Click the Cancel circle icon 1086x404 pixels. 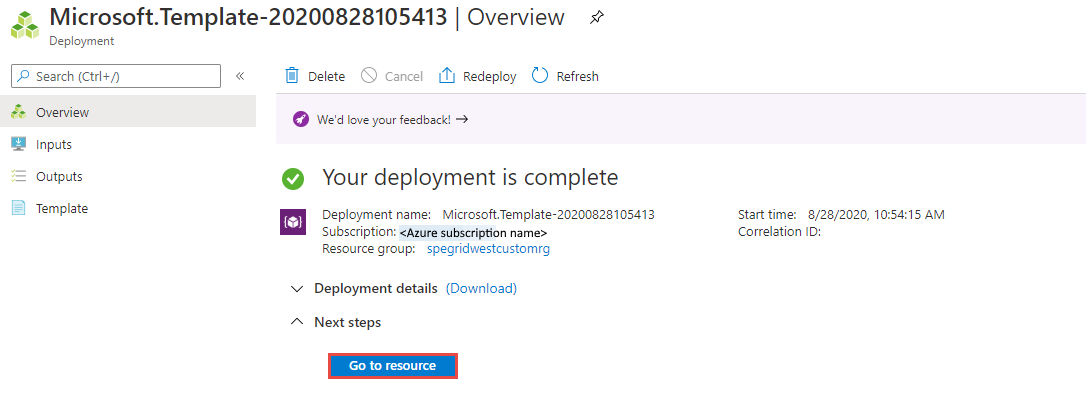pyautogui.click(x=369, y=76)
